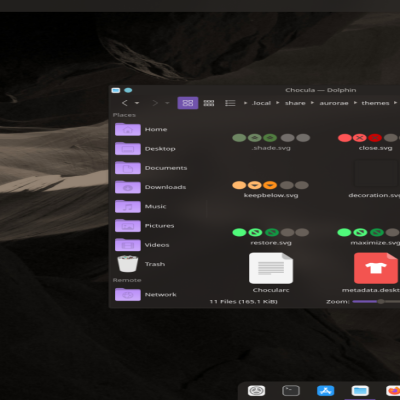Click the window menu icon in titlebar

[x=116, y=90]
